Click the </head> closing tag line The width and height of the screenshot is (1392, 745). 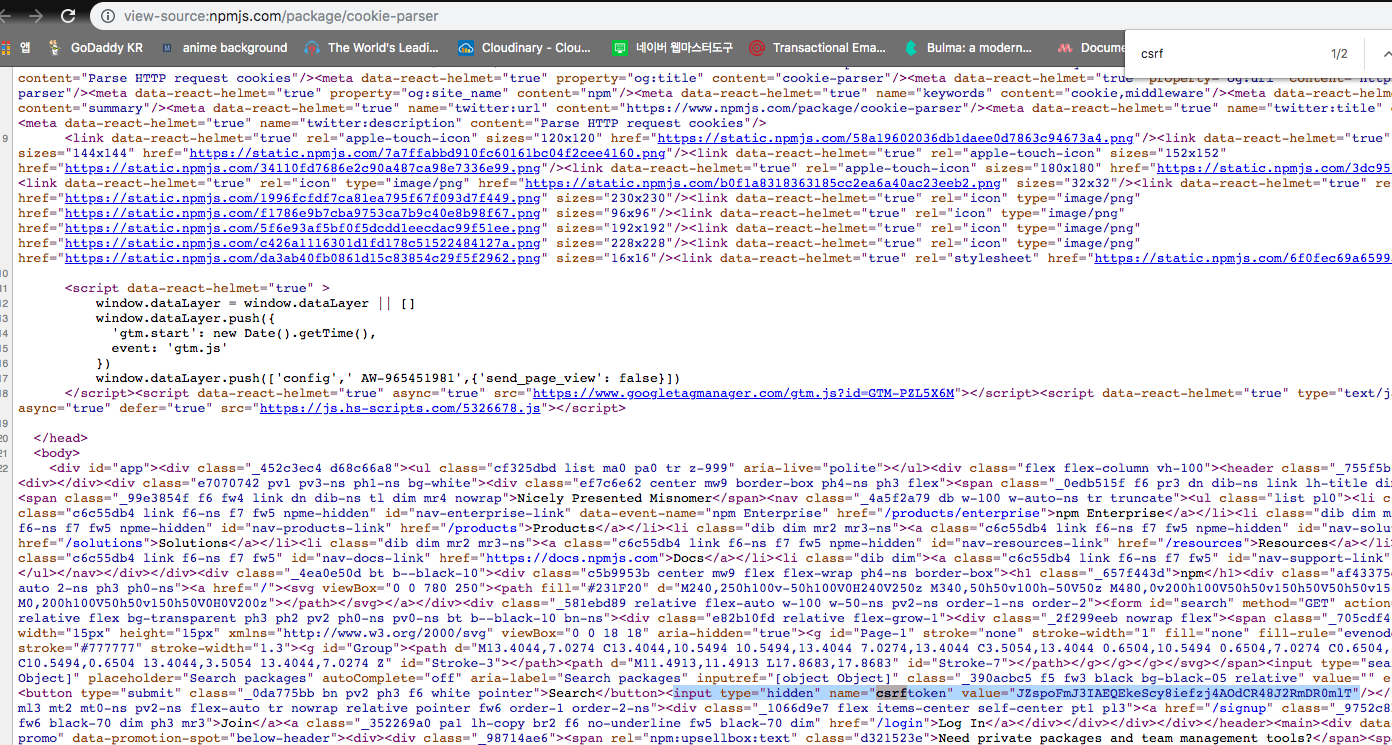click(x=60, y=438)
